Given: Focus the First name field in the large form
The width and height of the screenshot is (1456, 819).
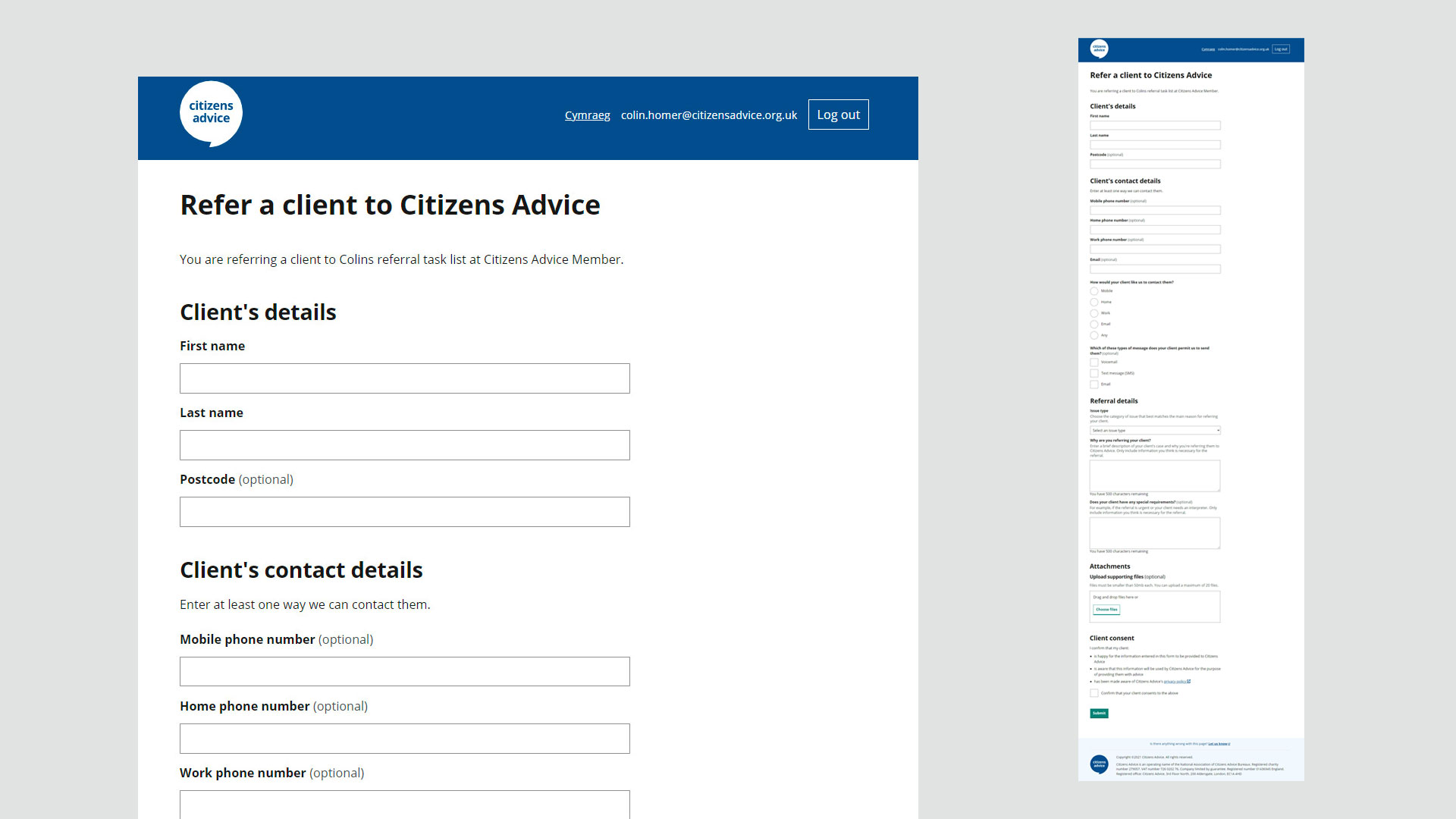Looking at the screenshot, I should pos(405,378).
